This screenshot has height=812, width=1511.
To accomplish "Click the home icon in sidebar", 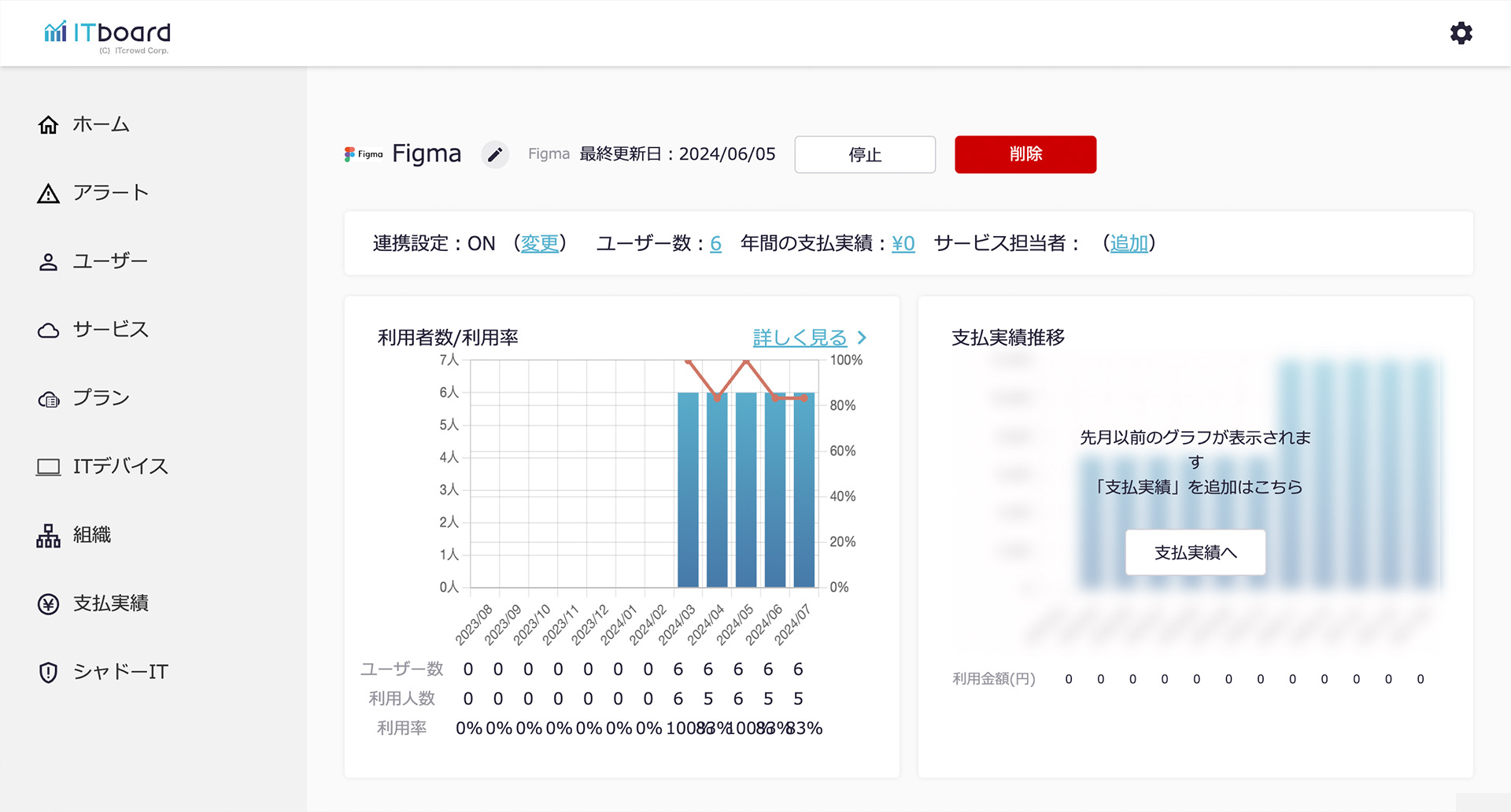I will [49, 125].
